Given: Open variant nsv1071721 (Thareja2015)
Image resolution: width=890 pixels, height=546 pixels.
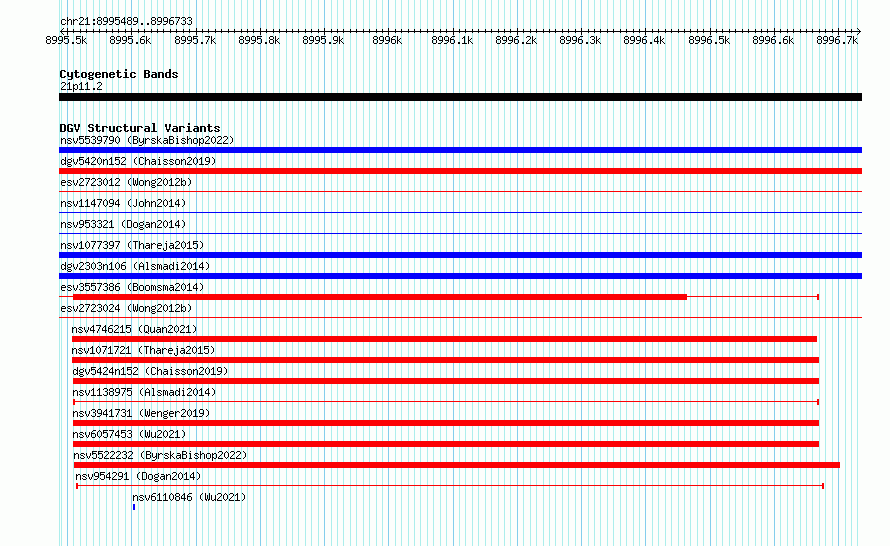Looking at the screenshot, I should [x=143, y=350].
